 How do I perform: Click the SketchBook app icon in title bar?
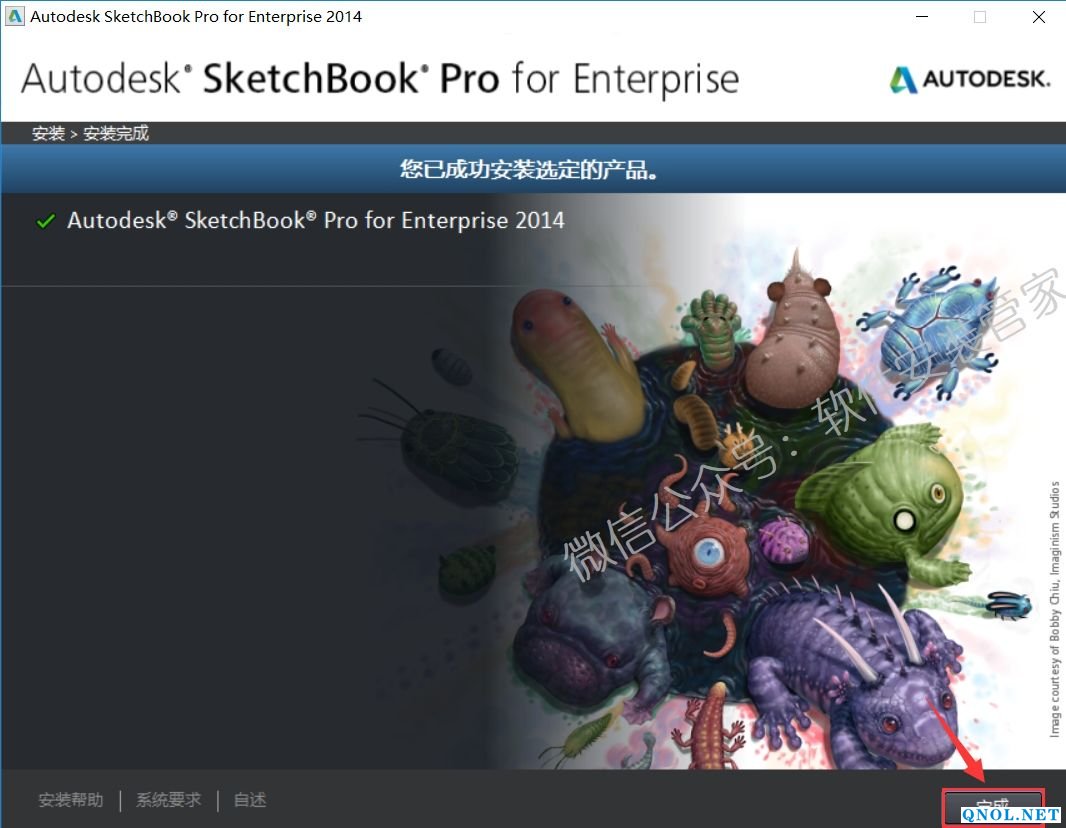(14, 16)
